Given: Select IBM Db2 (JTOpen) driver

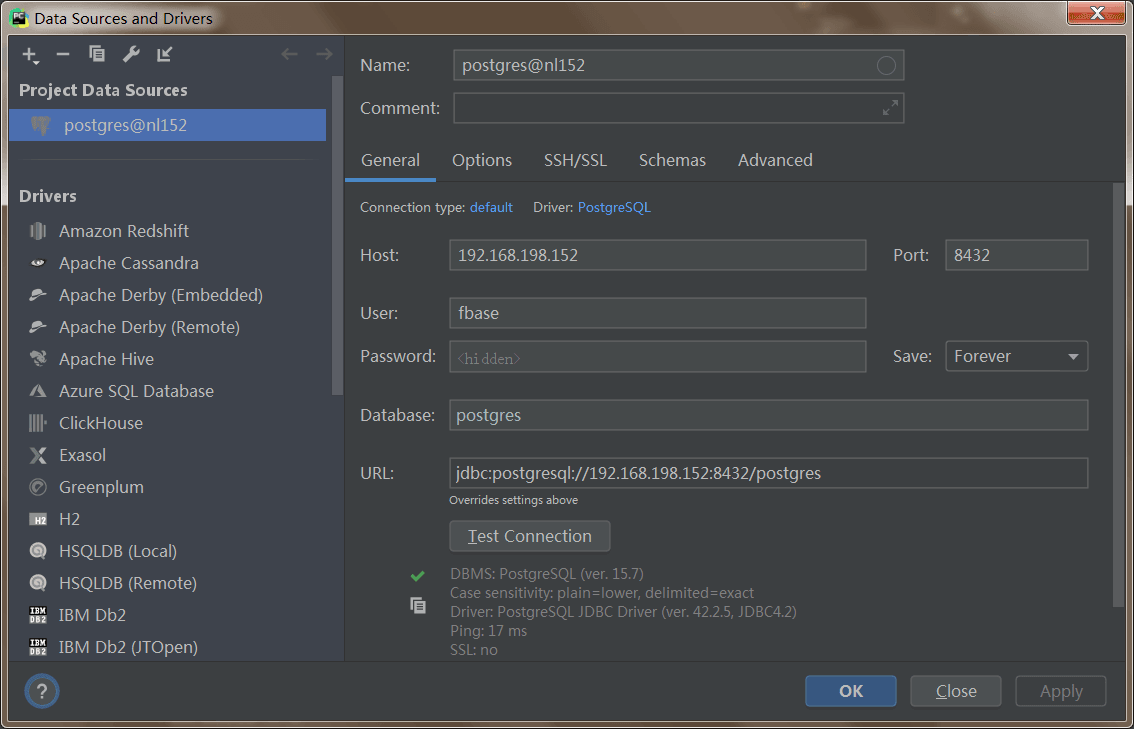Looking at the screenshot, I should [168, 647].
